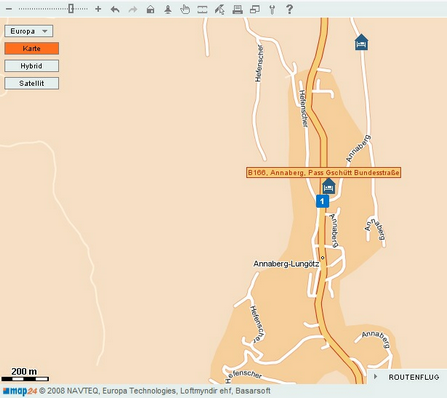Go to the home map view
Screen dimensions: 447x398
pyautogui.click(x=151, y=9)
